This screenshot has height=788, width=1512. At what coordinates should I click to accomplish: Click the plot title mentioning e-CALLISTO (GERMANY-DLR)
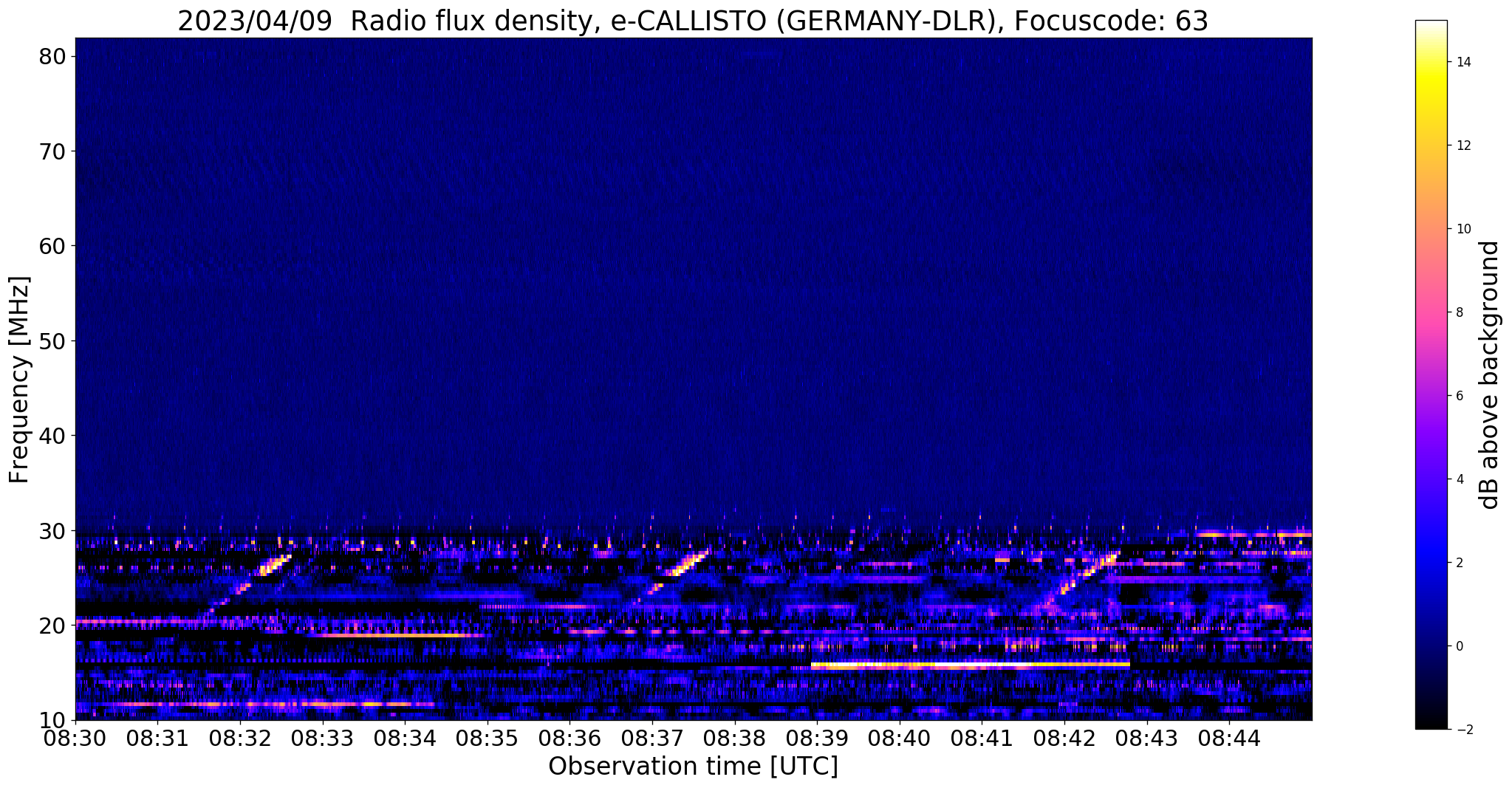693,21
